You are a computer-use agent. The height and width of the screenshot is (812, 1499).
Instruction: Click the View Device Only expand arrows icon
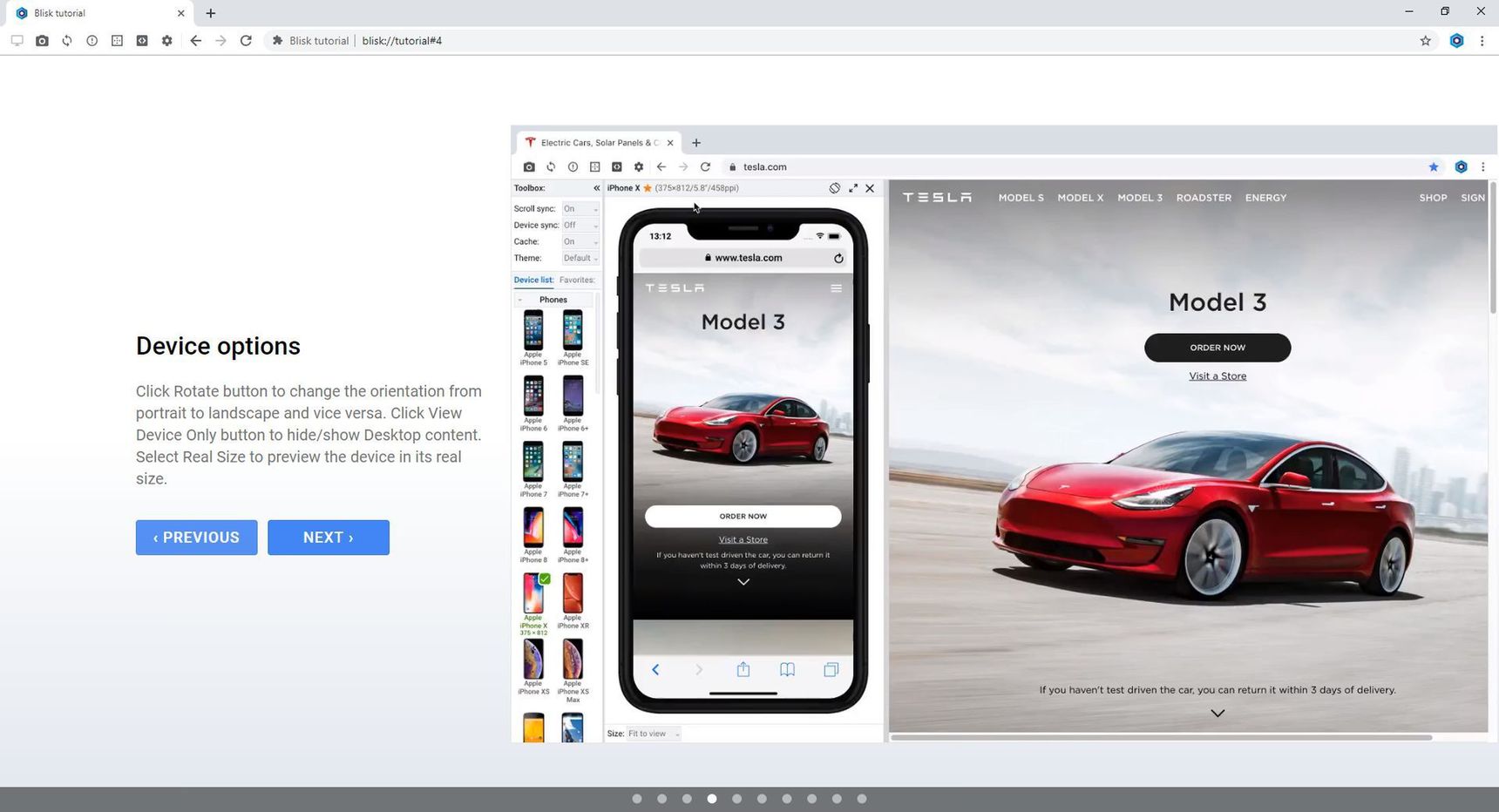pos(853,188)
